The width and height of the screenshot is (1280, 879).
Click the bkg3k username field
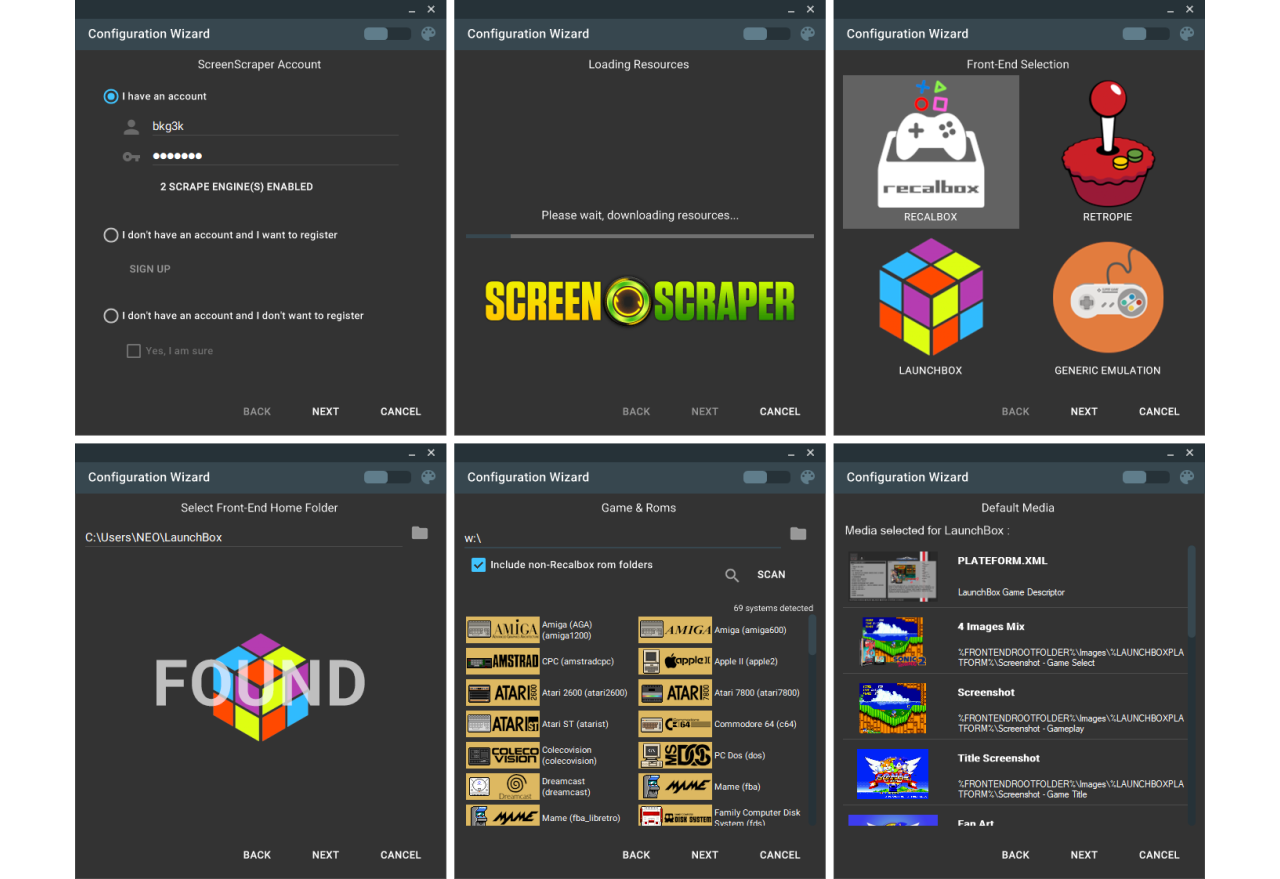(x=275, y=126)
